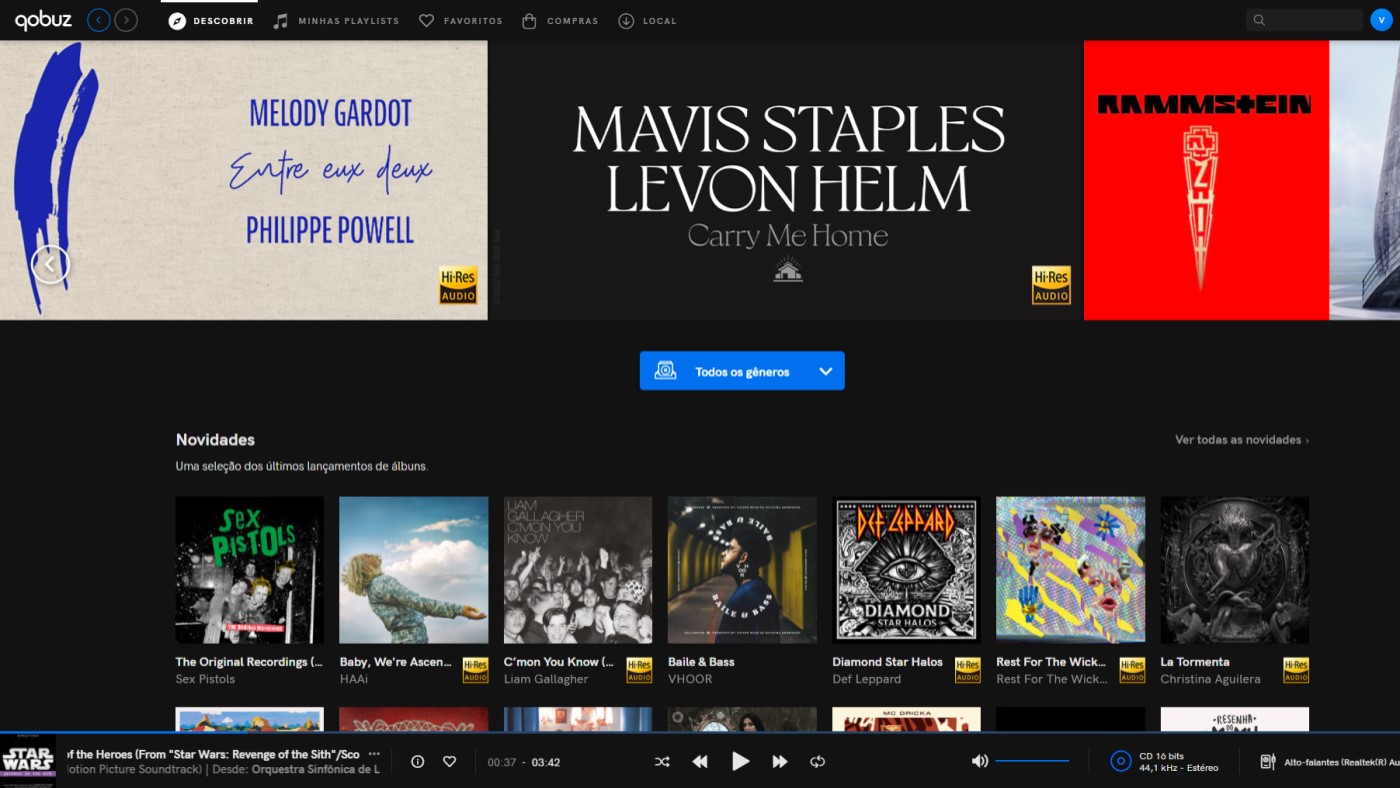Screen dimensions: 1400x788
Task: Click the Qobuz logo
Action: point(43,20)
